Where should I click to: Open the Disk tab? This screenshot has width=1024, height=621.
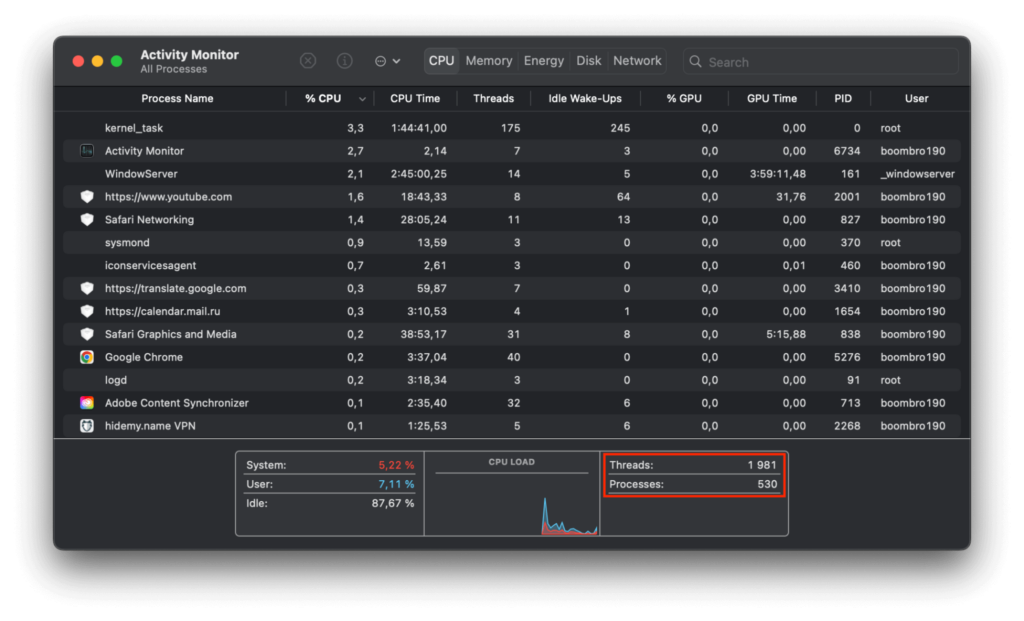point(589,61)
